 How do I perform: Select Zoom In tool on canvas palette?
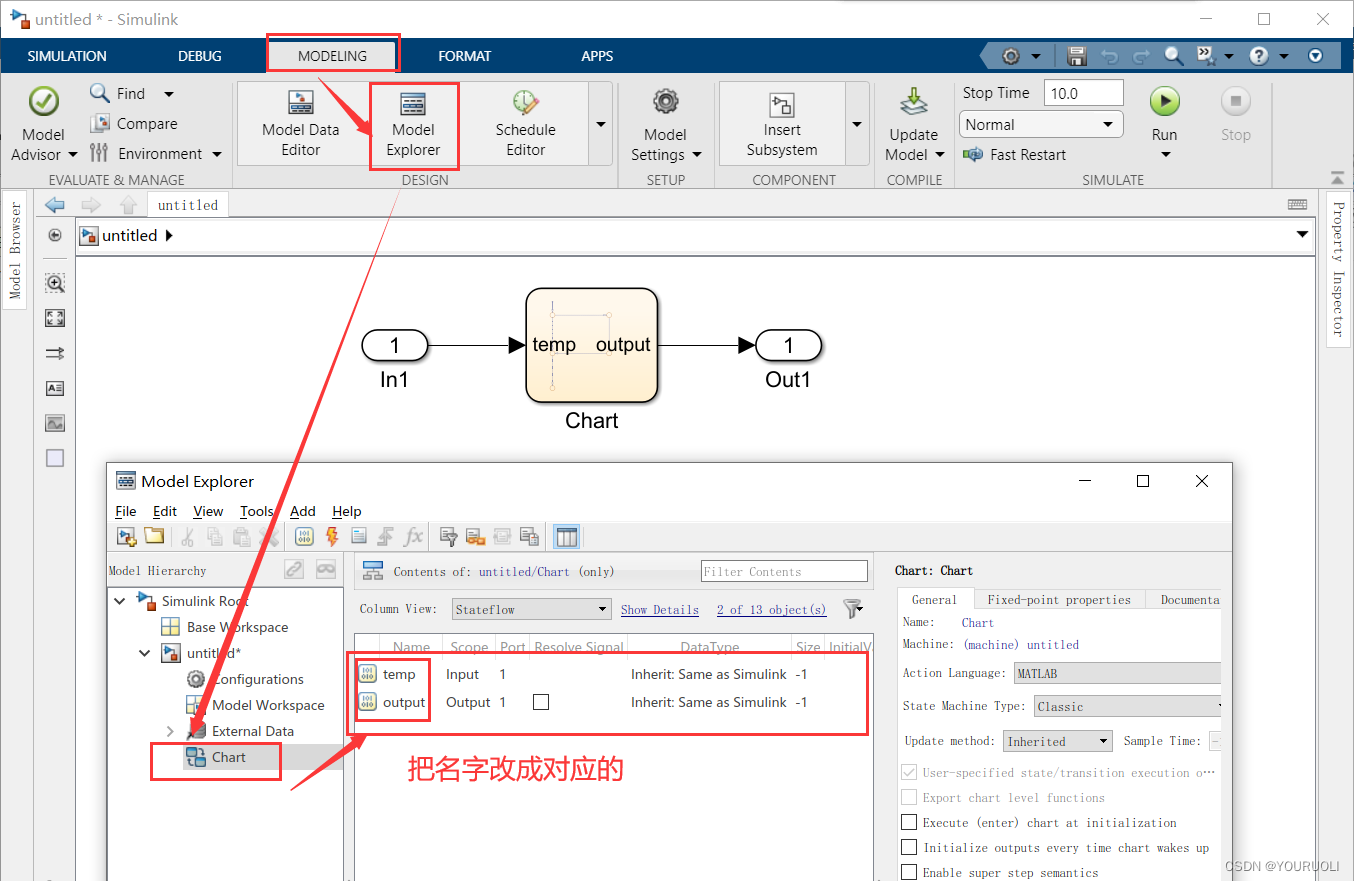point(55,283)
